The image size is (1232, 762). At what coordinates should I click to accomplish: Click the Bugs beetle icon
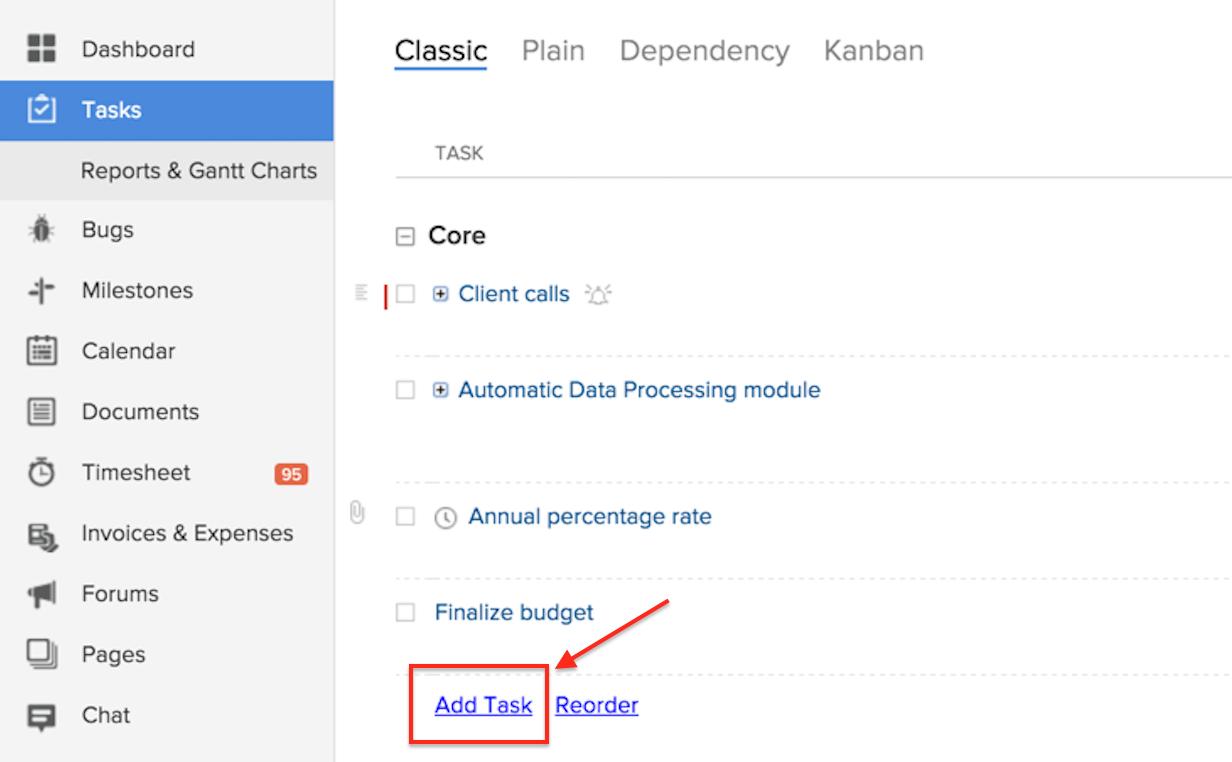coord(41,230)
